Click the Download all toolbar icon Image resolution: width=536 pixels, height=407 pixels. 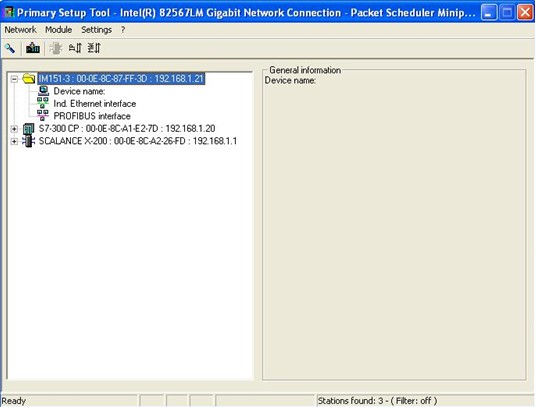click(x=94, y=48)
